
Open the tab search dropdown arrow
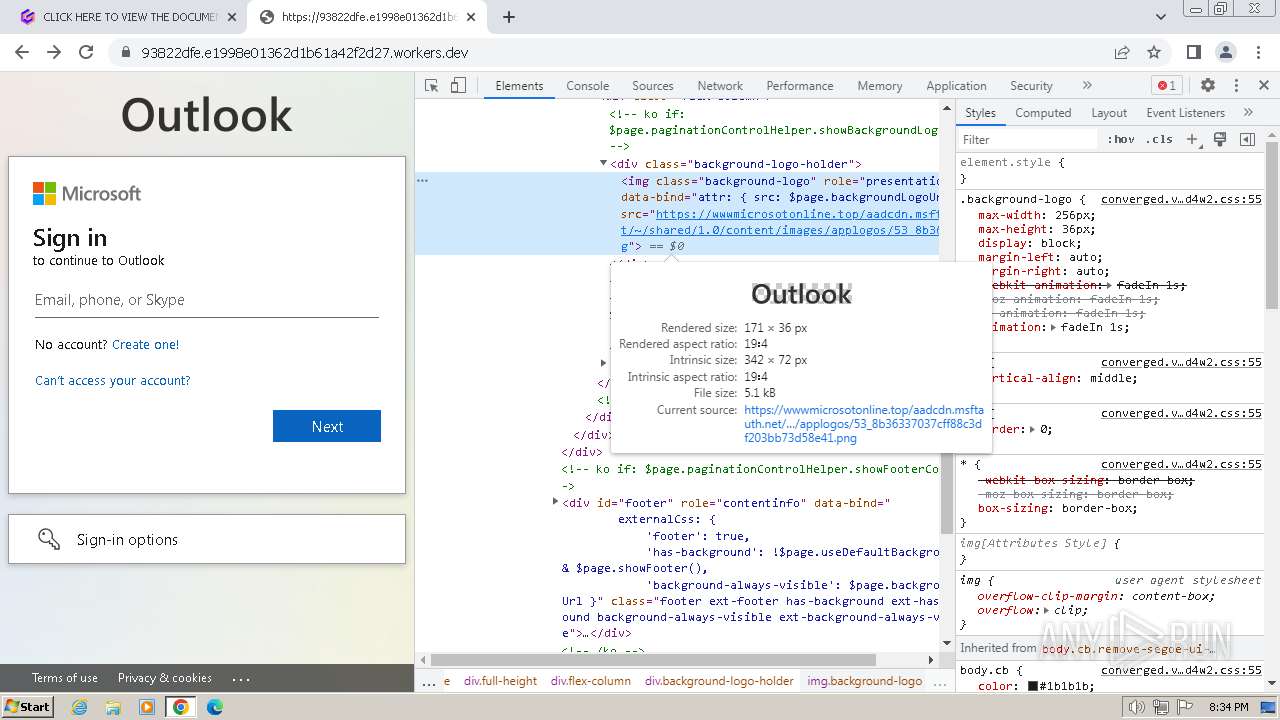coord(1161,17)
